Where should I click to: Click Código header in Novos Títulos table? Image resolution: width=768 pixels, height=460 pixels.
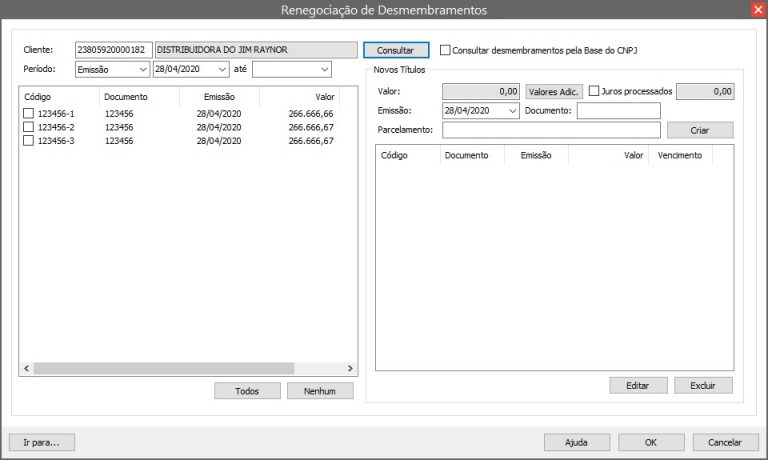(408, 155)
